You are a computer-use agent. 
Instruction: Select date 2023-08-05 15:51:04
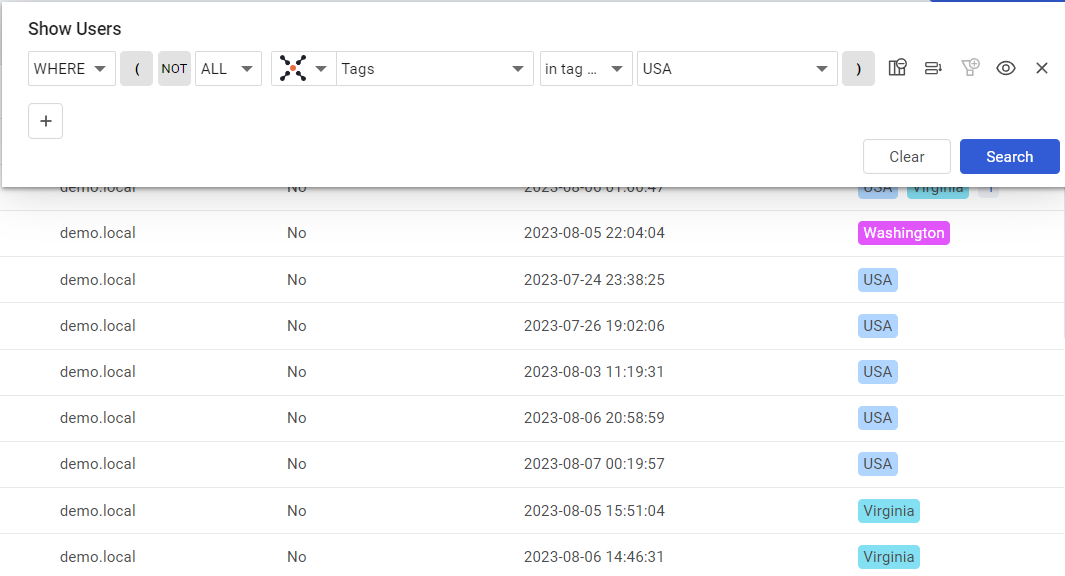594,511
